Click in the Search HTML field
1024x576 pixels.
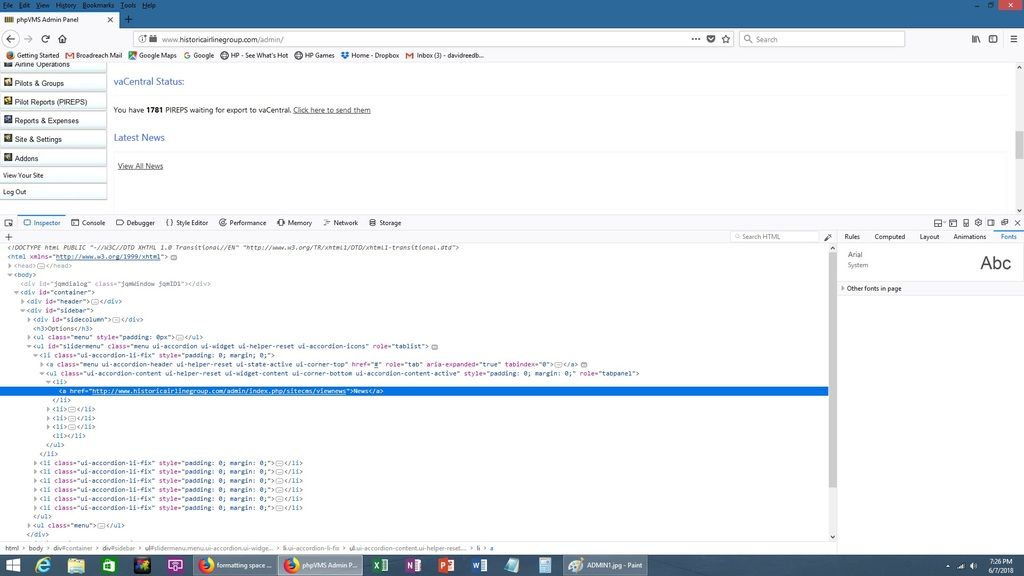778,237
